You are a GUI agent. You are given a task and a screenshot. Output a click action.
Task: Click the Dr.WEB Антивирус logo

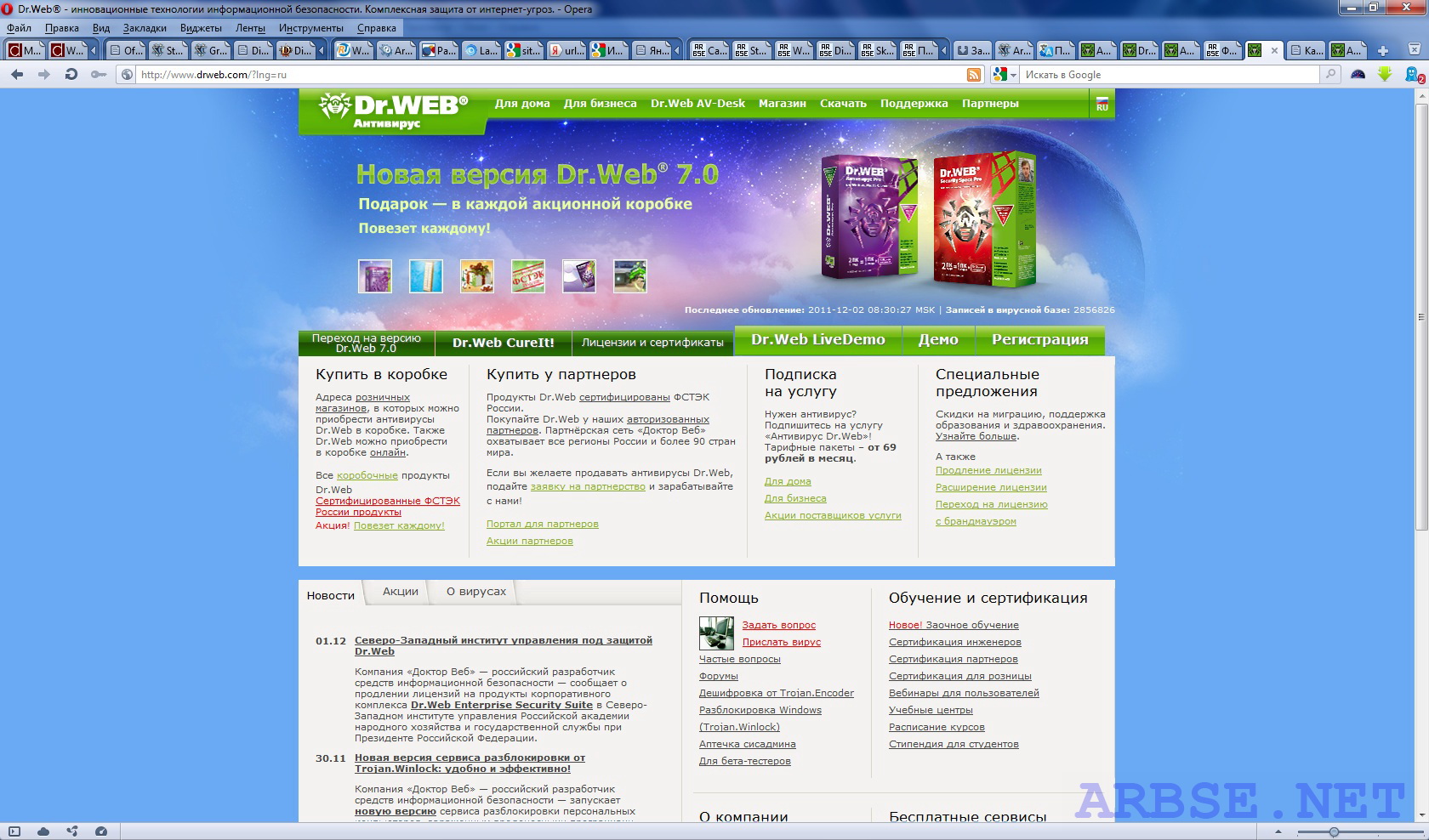point(392,111)
